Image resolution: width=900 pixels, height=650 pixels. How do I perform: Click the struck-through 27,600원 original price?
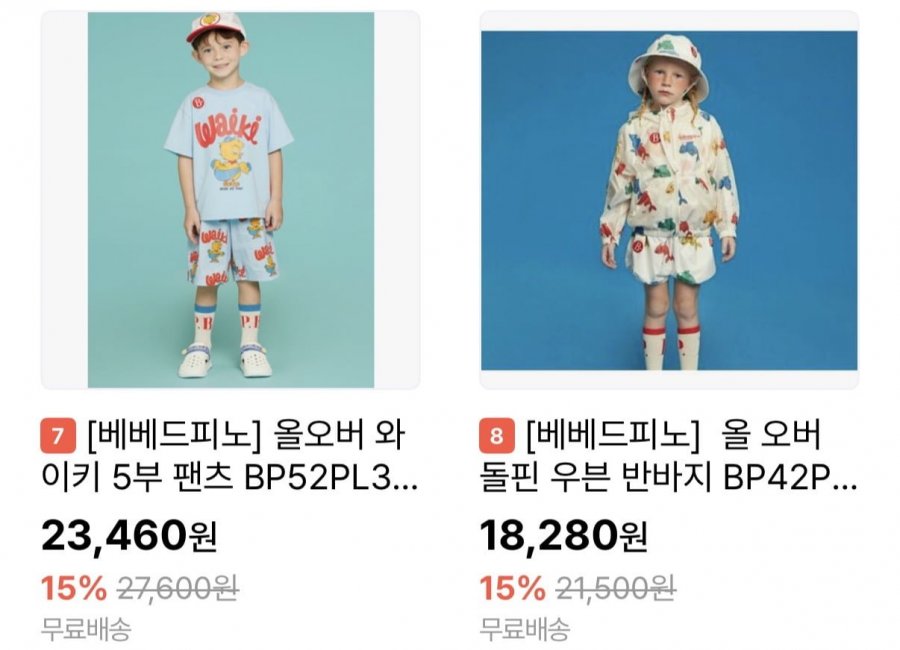click(x=178, y=588)
